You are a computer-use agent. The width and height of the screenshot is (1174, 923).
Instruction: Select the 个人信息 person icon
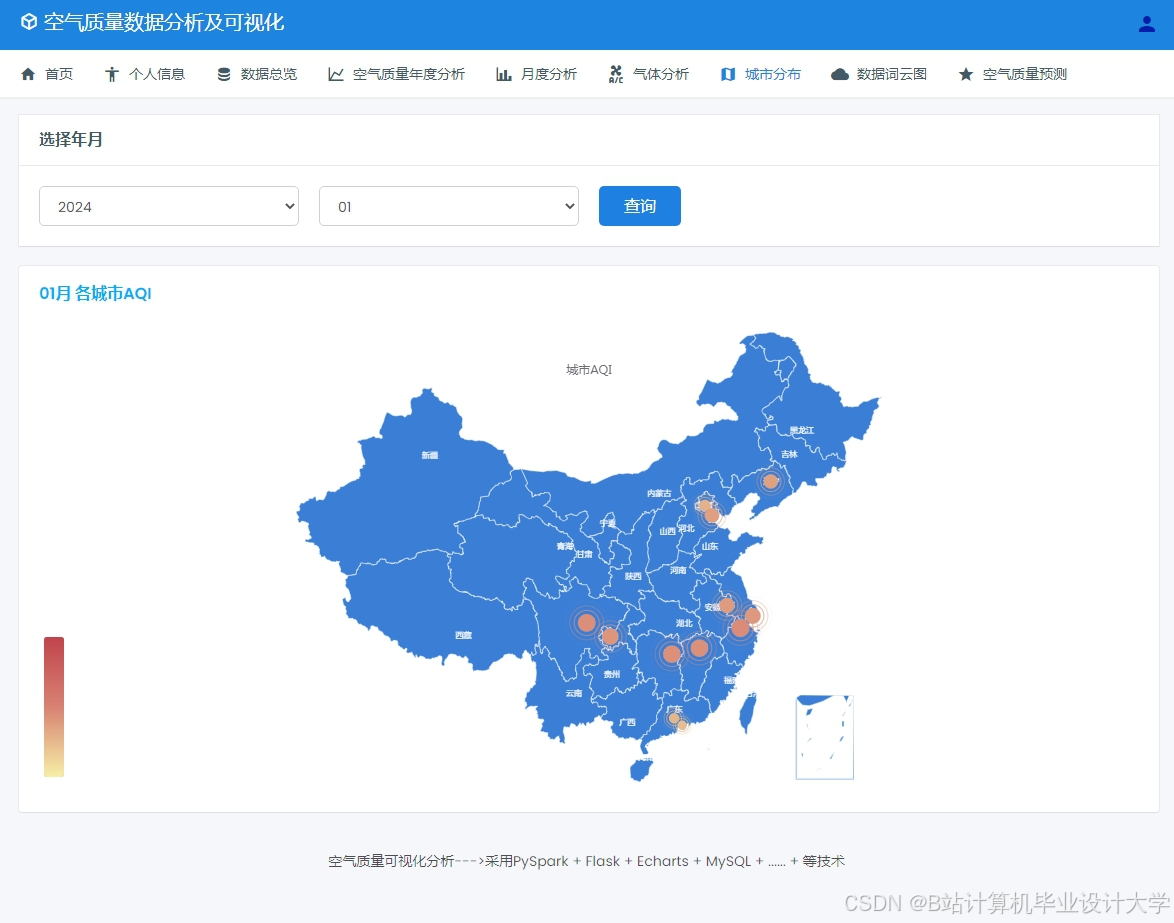click(x=113, y=73)
